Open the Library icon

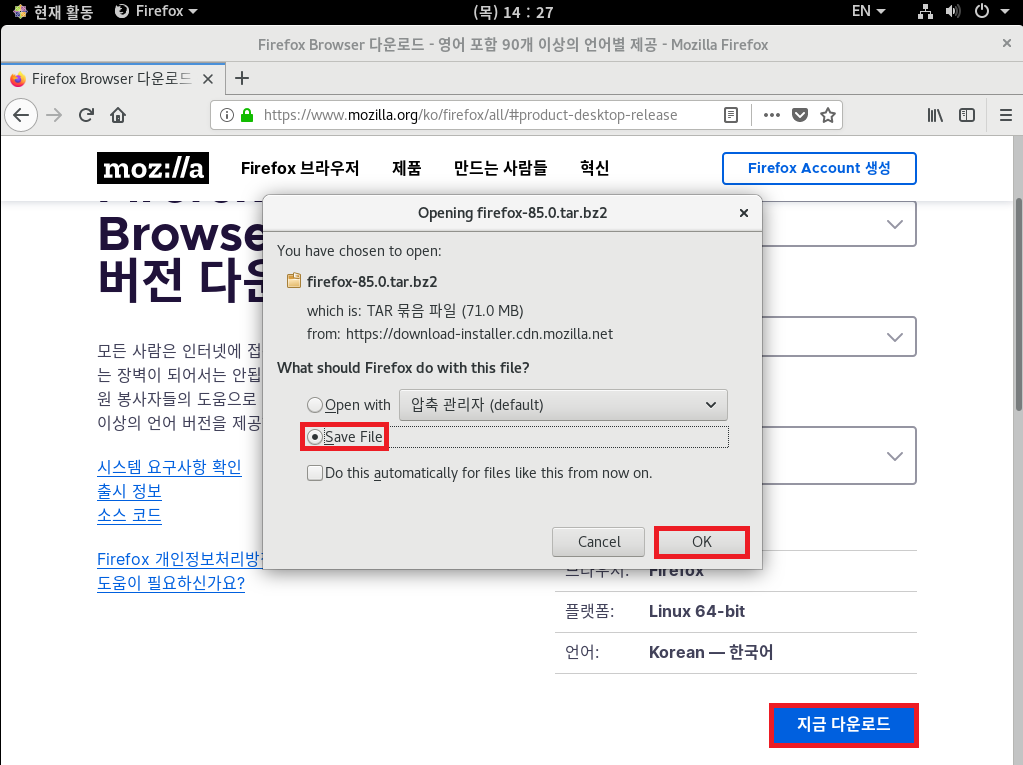[x=935, y=115]
